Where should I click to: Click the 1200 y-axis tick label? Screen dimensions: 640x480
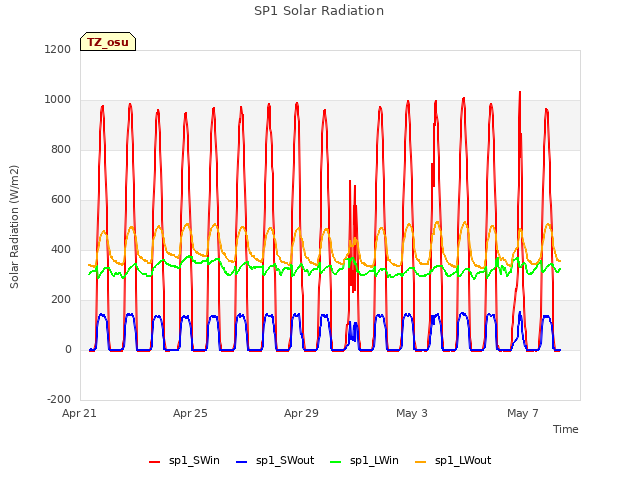pos(58,49)
